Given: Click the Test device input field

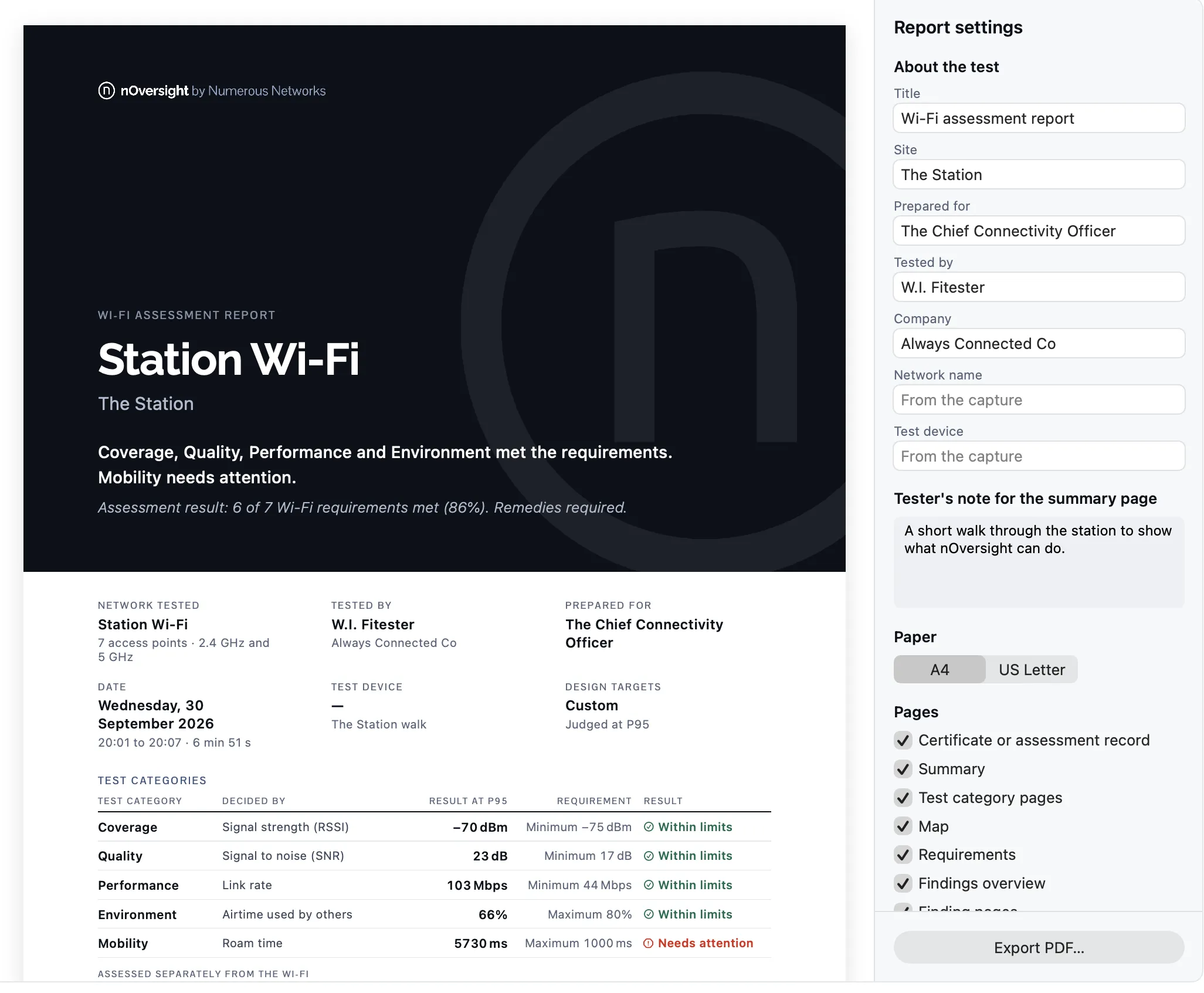Looking at the screenshot, I should pyautogui.click(x=1039, y=456).
